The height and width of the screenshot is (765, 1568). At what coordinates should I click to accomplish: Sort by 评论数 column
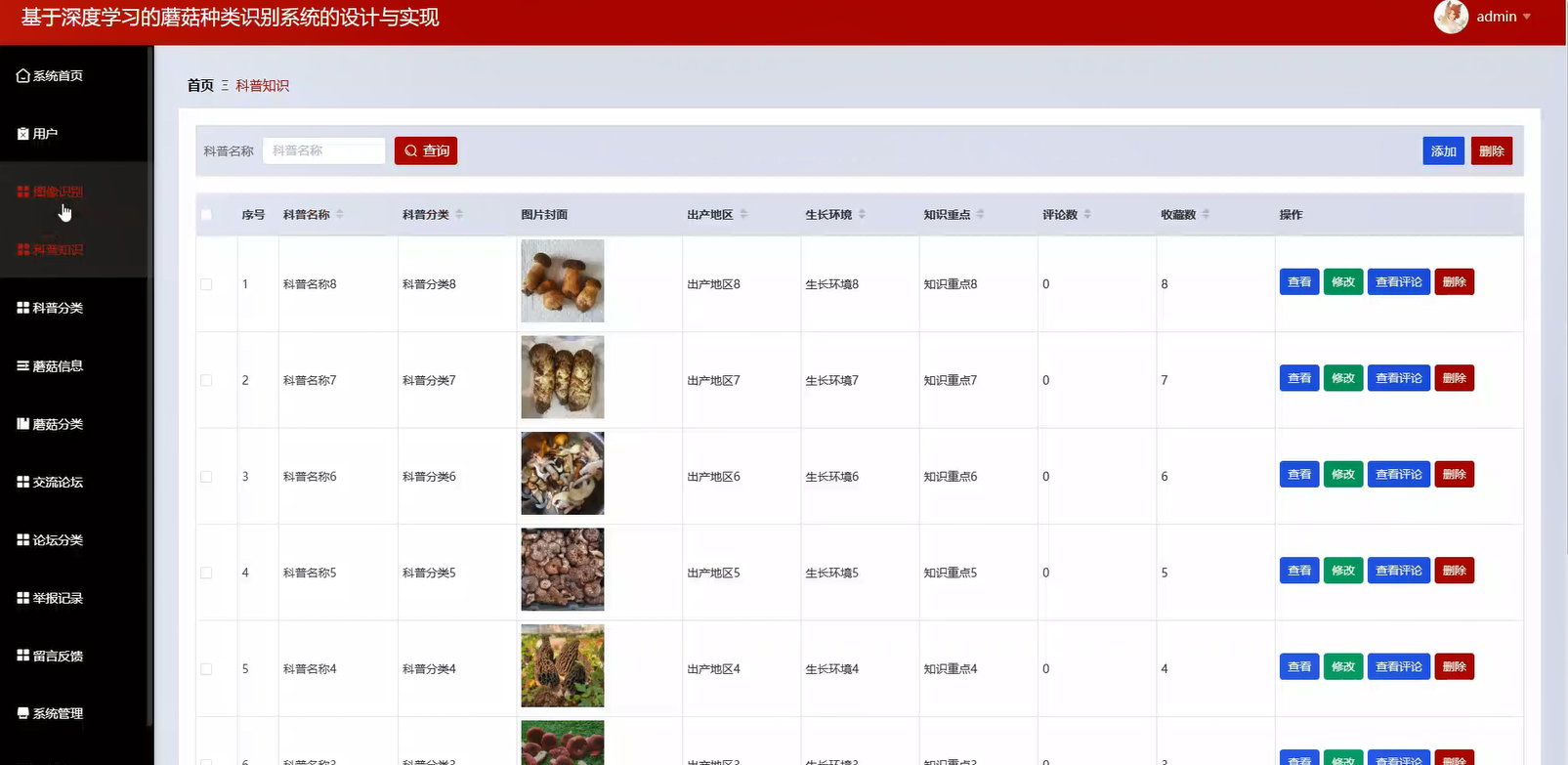coord(1087,214)
